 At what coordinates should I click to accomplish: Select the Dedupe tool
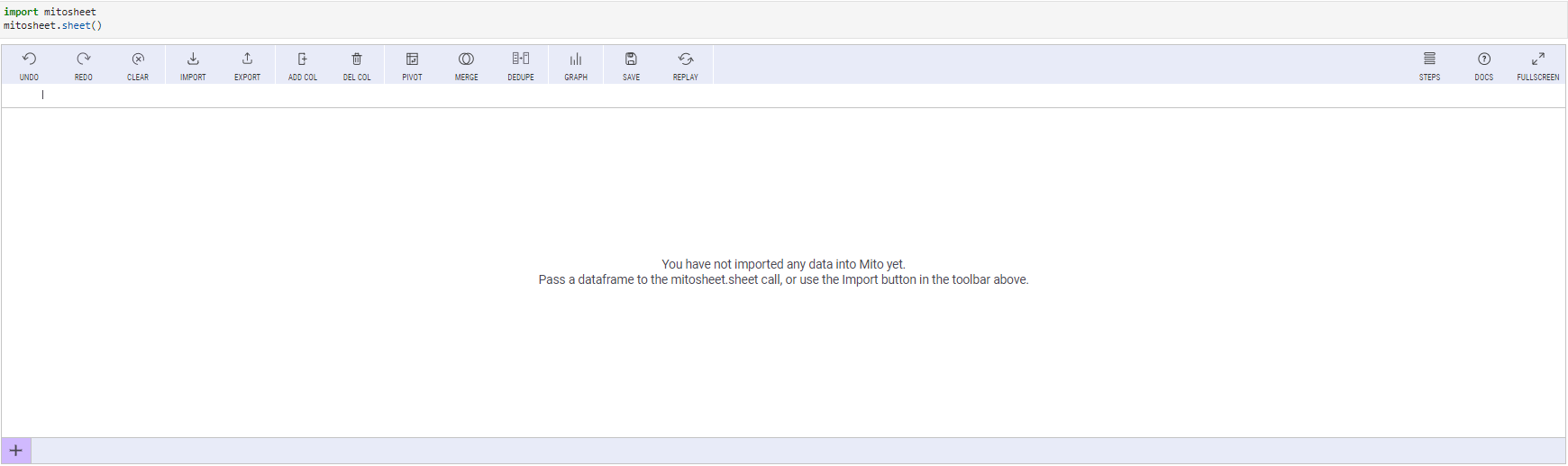(x=521, y=66)
